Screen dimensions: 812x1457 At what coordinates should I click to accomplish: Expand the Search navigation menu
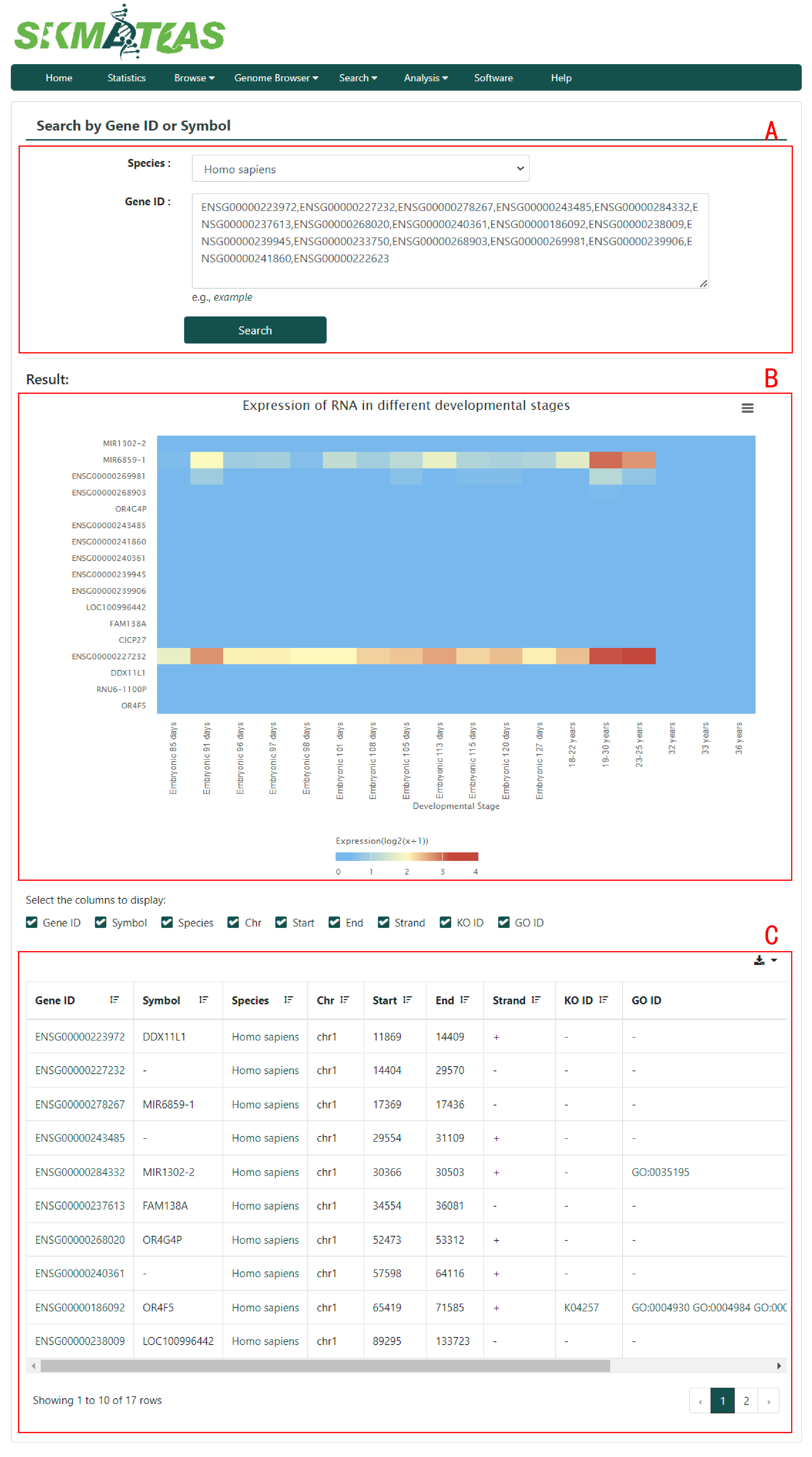(358, 78)
